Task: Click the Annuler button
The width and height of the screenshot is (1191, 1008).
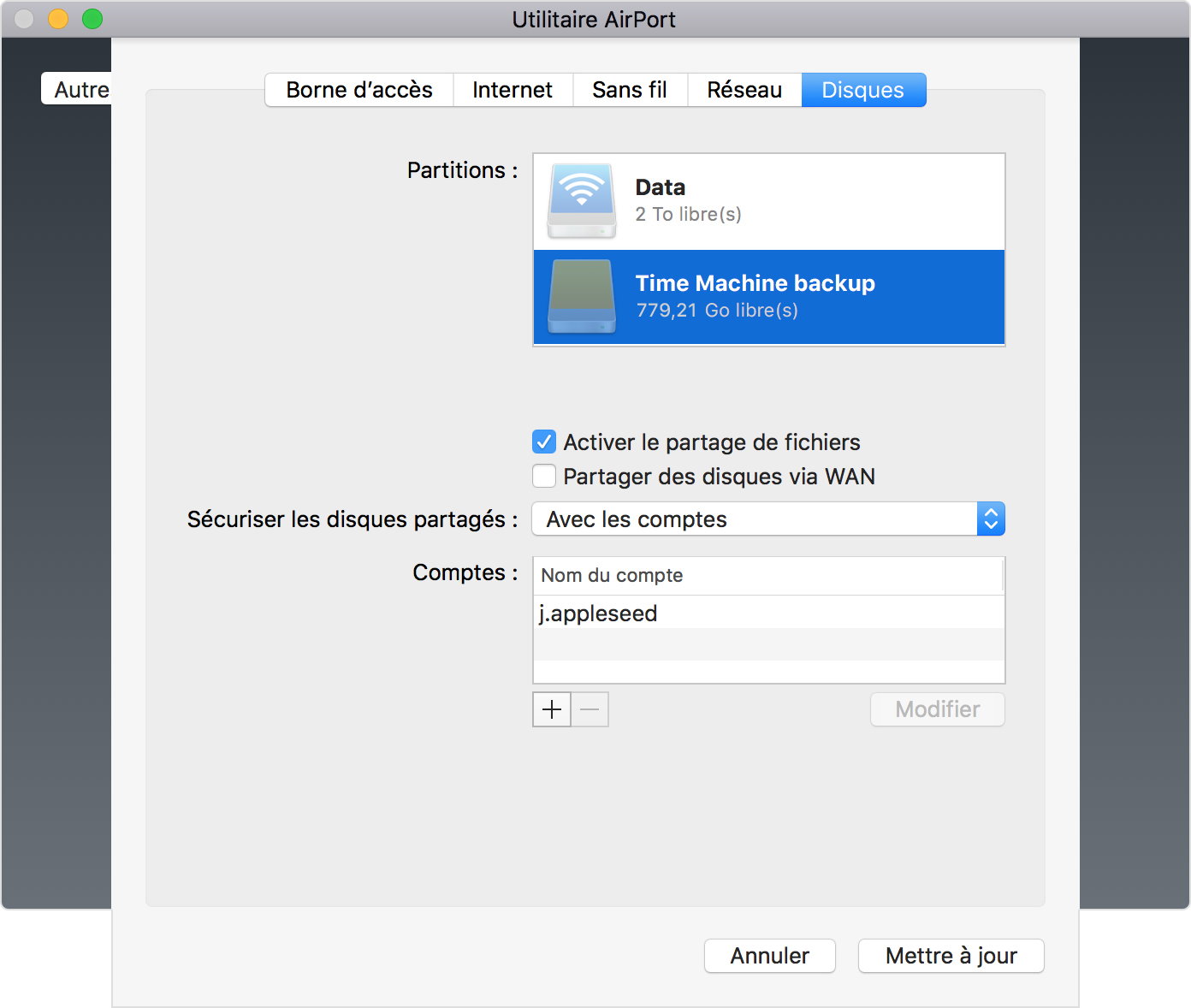Action: pos(770,956)
